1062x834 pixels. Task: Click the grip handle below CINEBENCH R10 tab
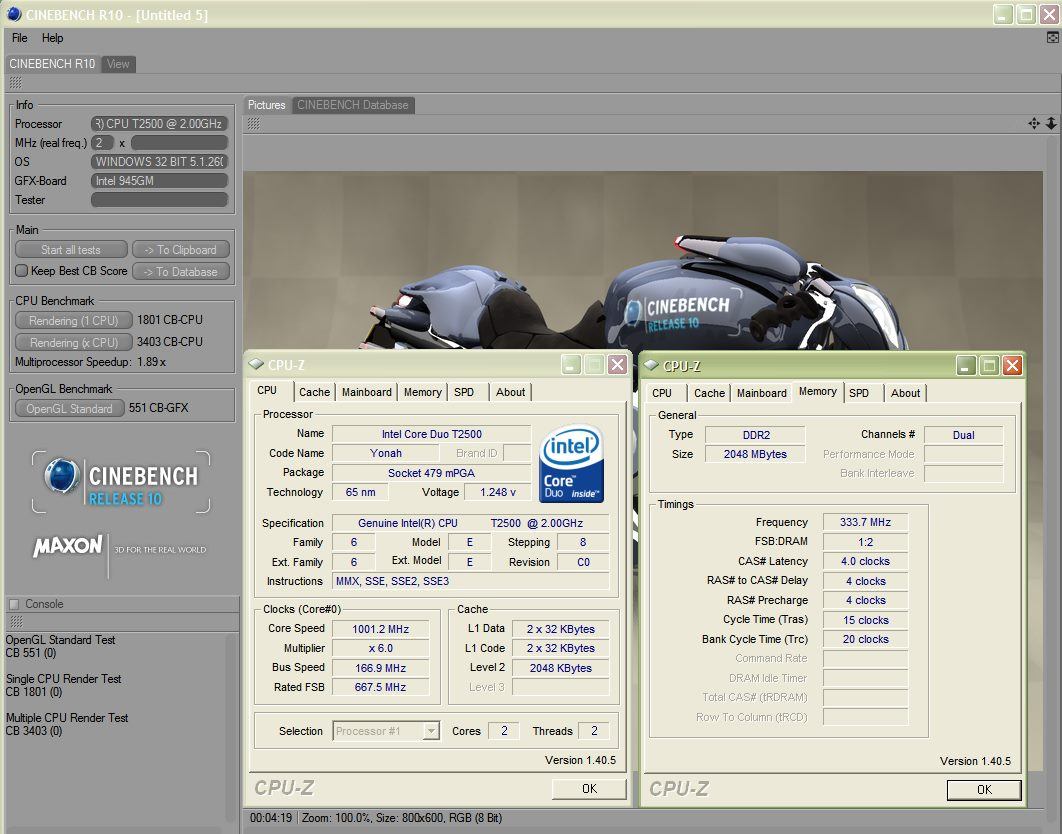16,83
